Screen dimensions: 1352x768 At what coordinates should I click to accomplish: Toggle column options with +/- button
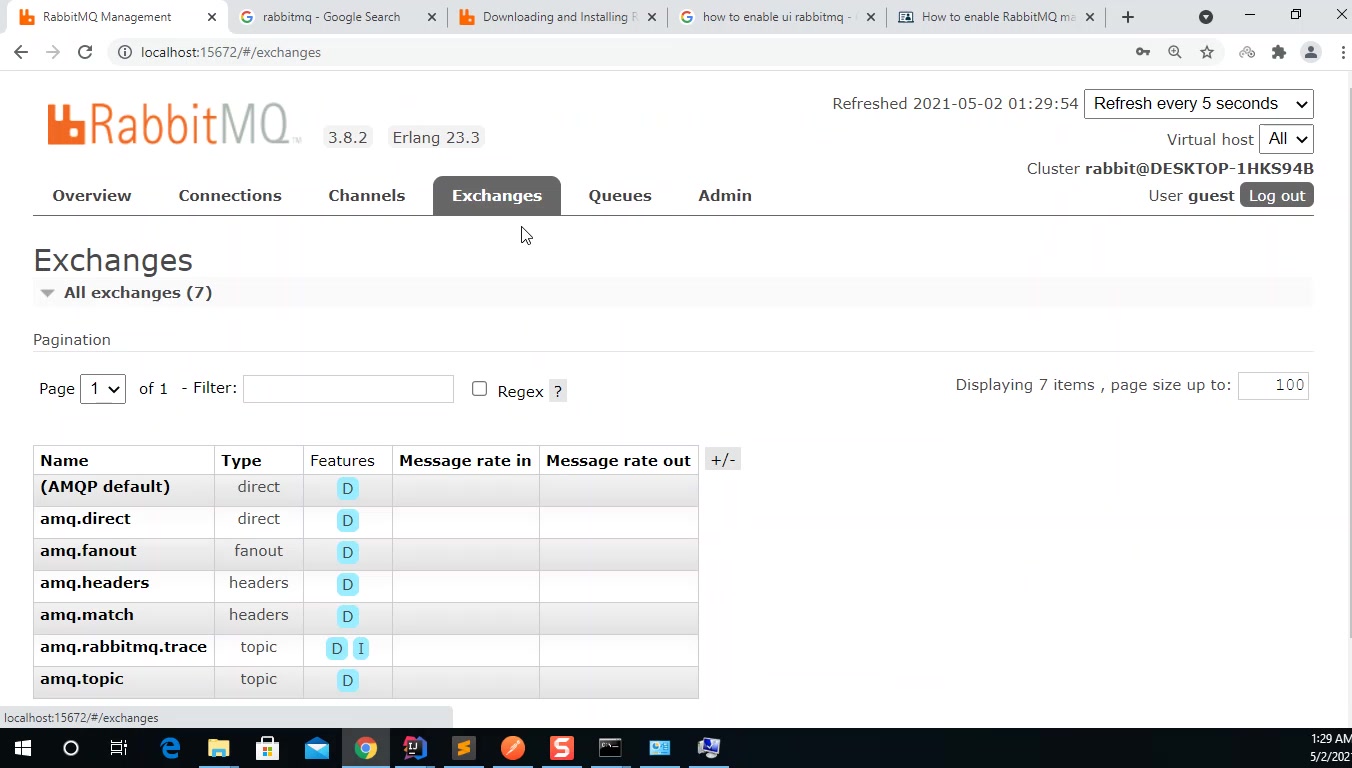722,460
